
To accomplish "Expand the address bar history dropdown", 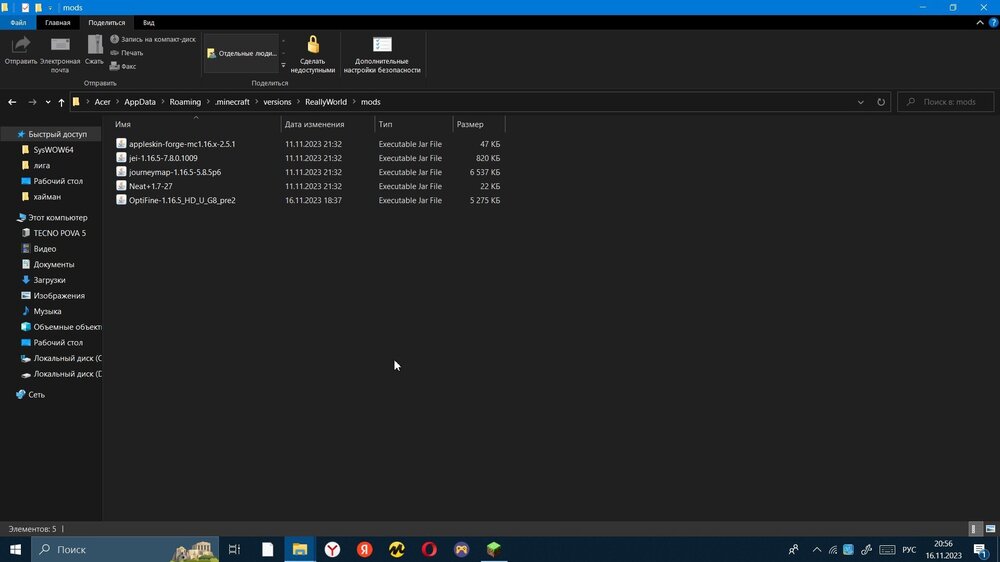I will pos(860,102).
